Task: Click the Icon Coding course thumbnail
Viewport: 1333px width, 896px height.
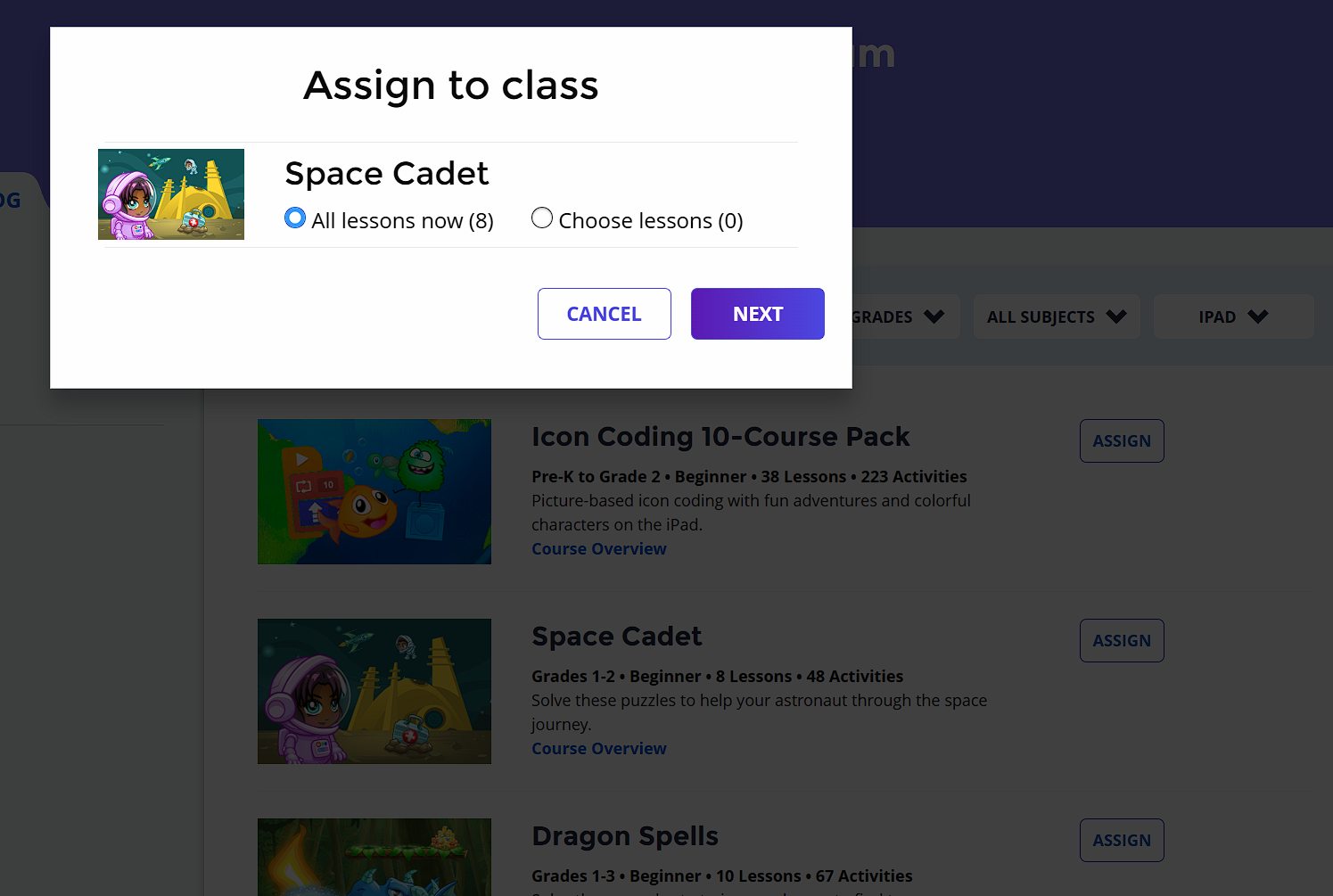Action: [374, 491]
